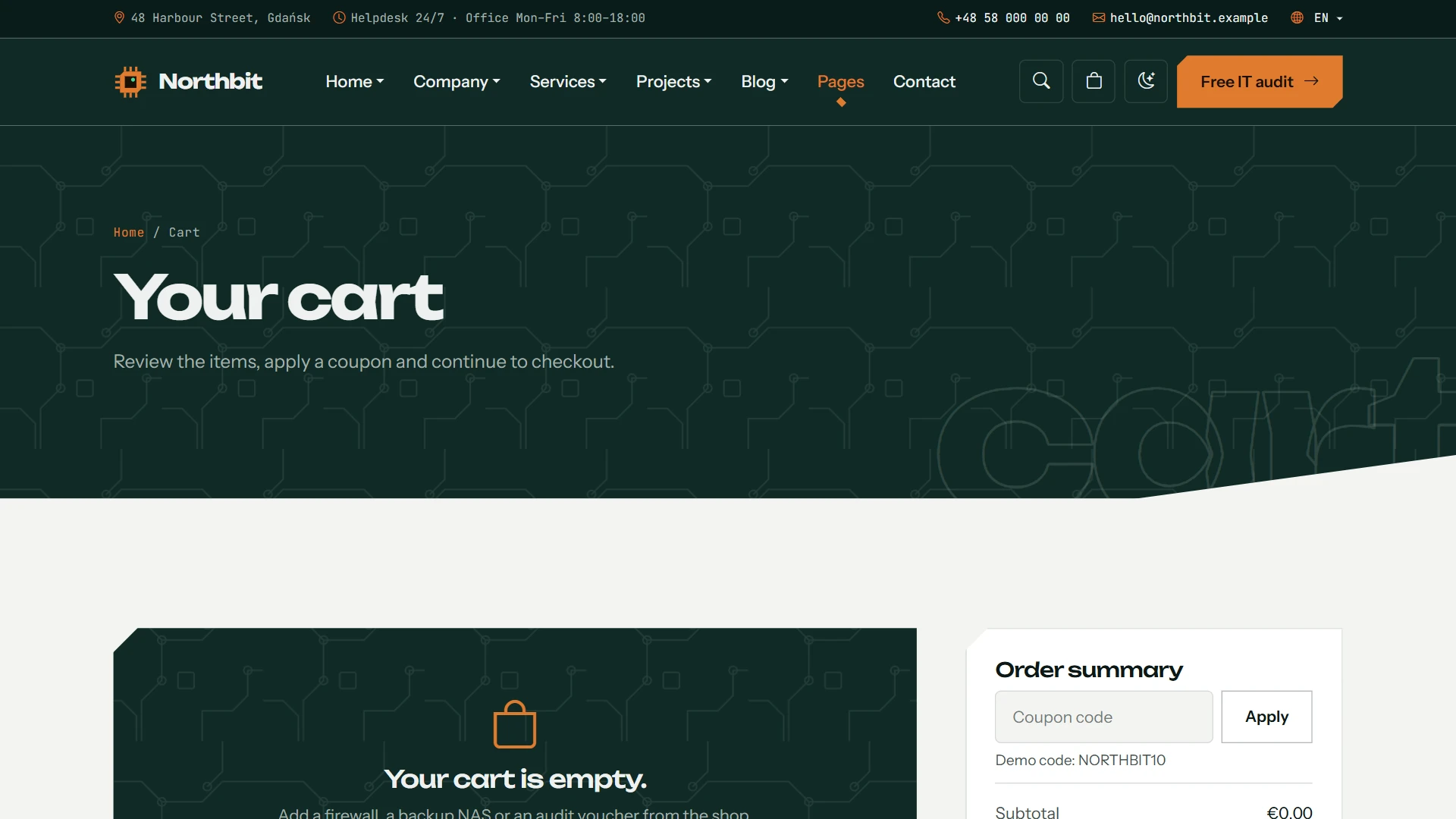Viewport: 1456px width, 819px height.
Task: Expand the Projects menu dropdown
Action: click(673, 81)
